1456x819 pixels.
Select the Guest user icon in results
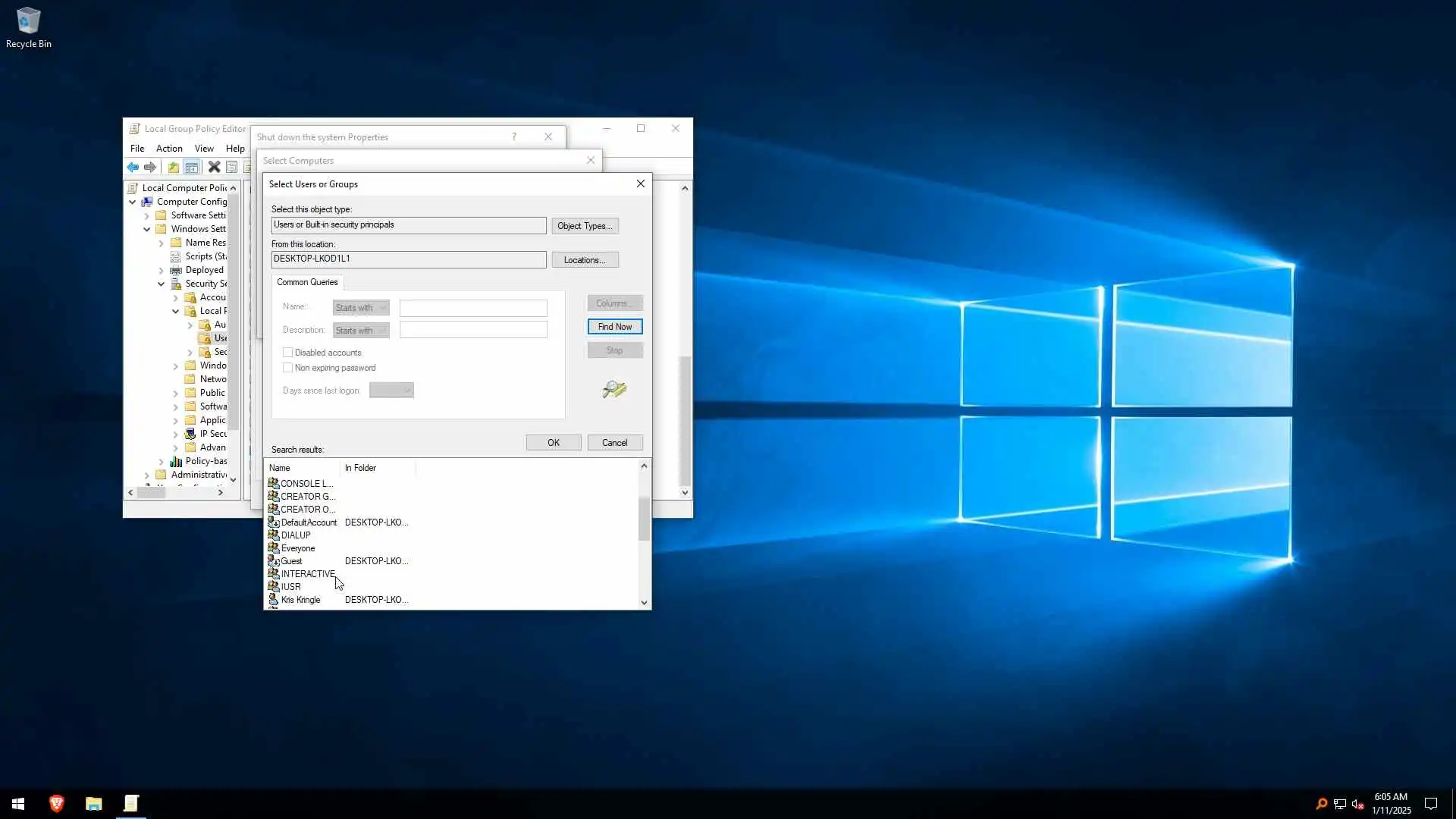click(x=274, y=561)
